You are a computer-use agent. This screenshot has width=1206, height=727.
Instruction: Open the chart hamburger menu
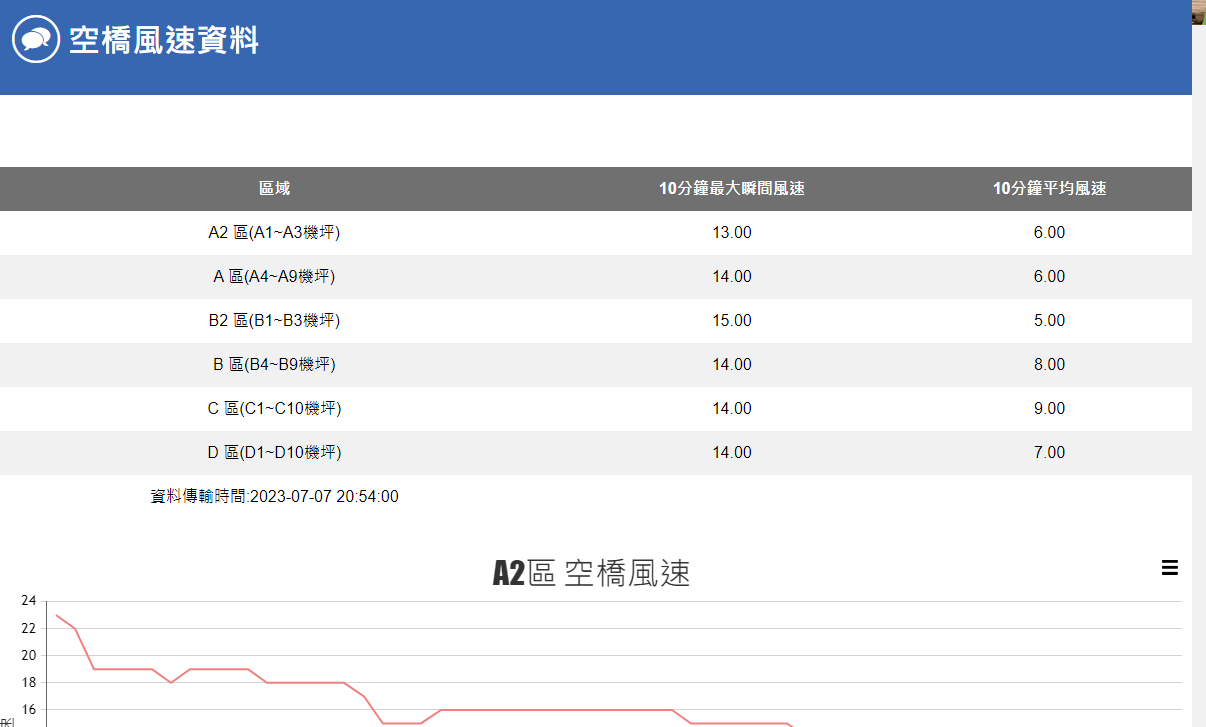coord(1169,568)
